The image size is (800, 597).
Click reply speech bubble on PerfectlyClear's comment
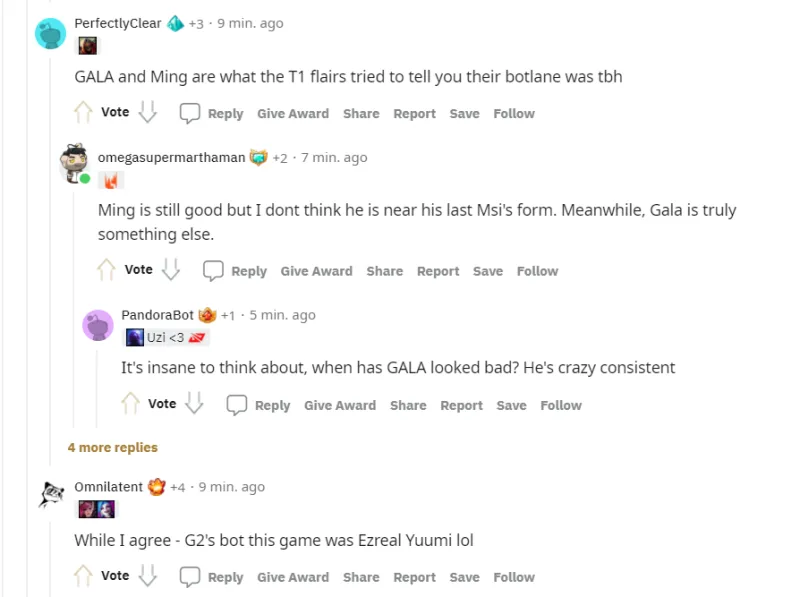(191, 113)
